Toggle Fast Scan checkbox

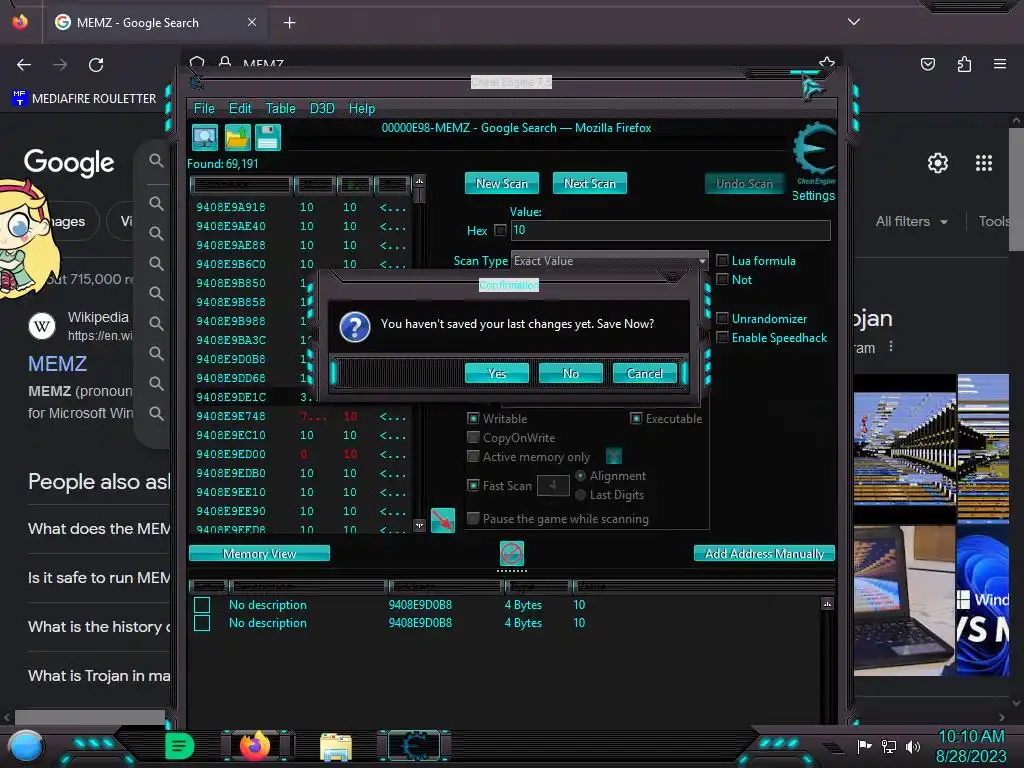pos(473,485)
